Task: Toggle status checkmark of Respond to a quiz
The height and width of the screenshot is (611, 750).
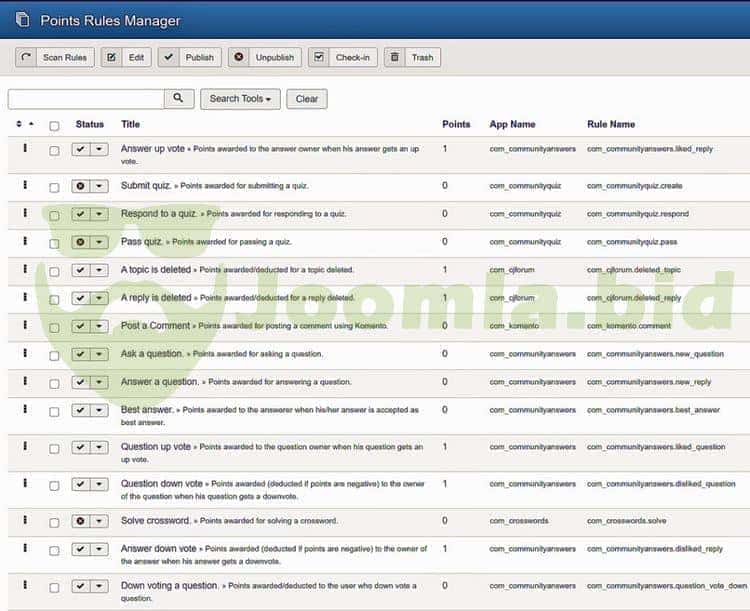Action: tap(80, 214)
